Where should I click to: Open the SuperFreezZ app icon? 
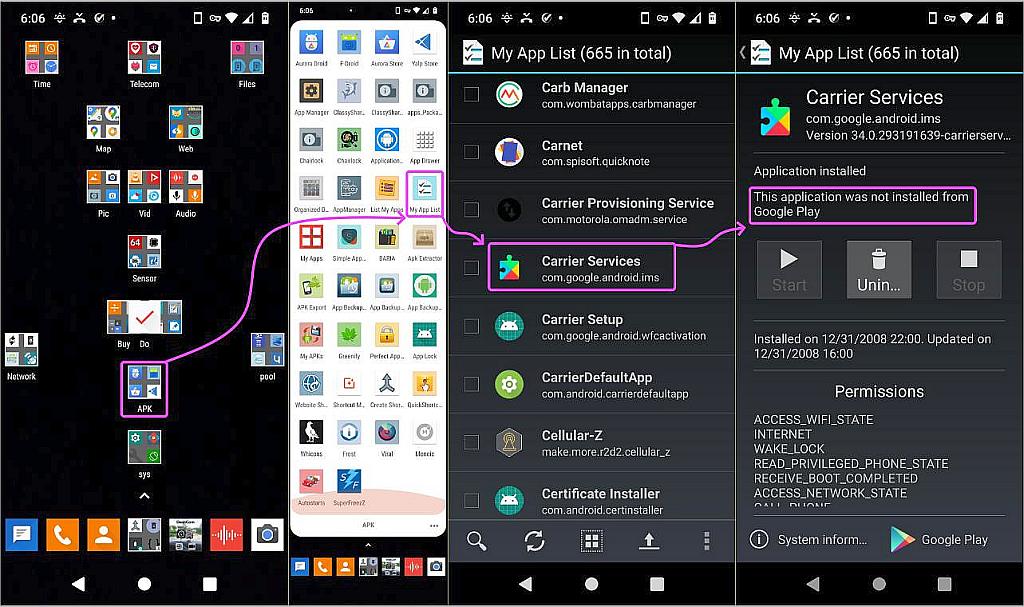pos(349,482)
